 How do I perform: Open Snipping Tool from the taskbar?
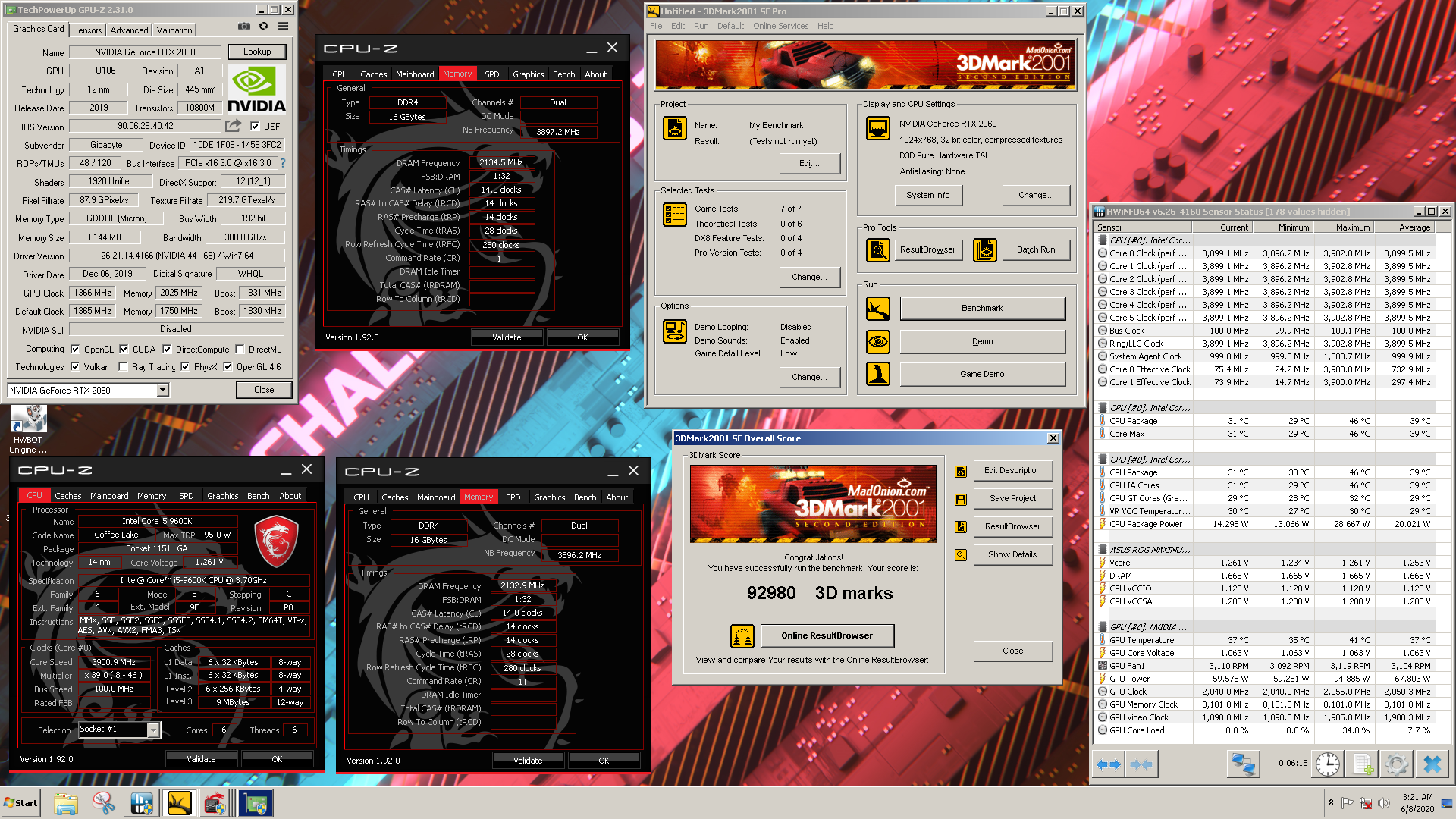tap(104, 803)
